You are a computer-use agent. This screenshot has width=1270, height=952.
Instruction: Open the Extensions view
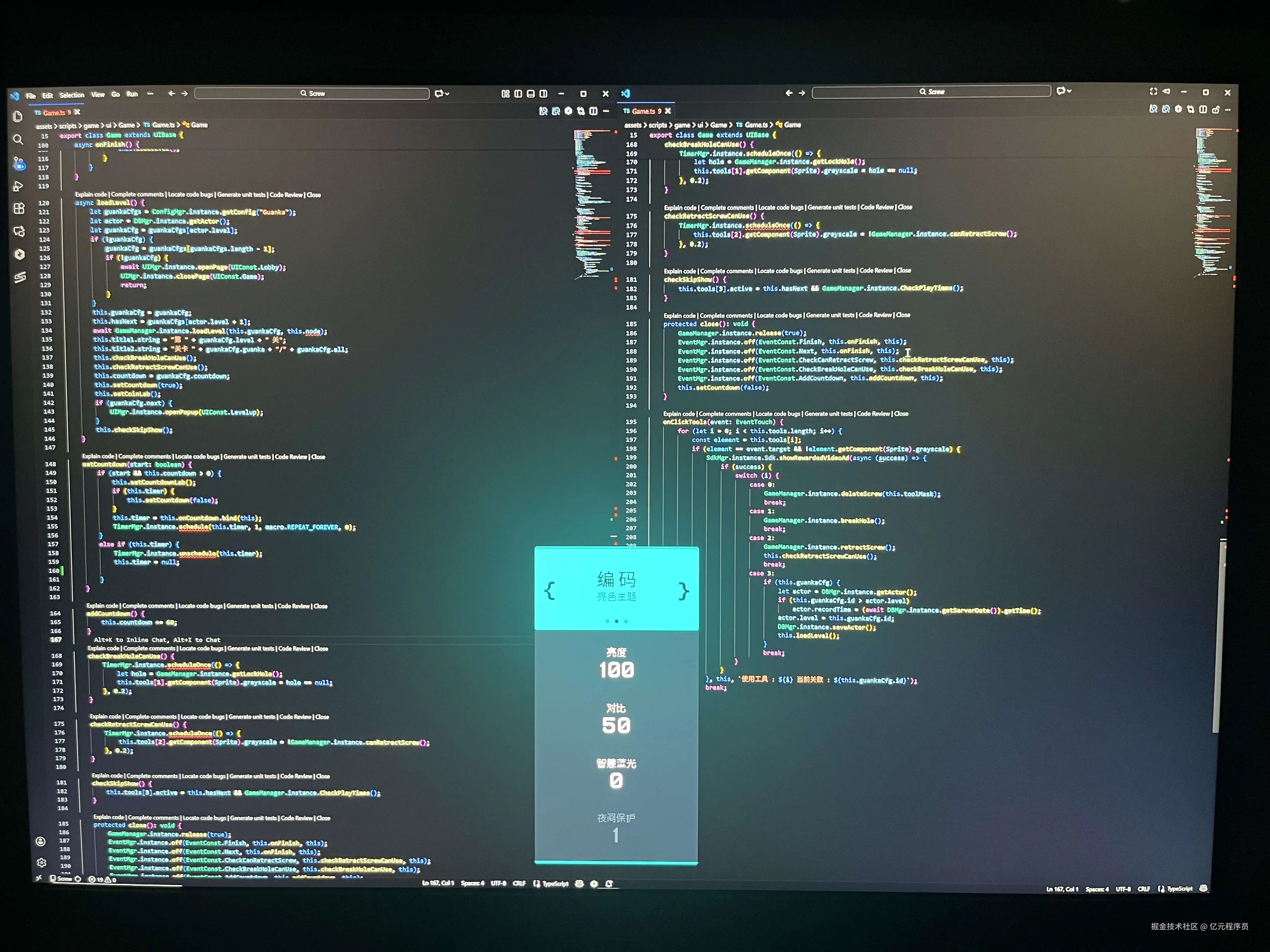pos(20,209)
